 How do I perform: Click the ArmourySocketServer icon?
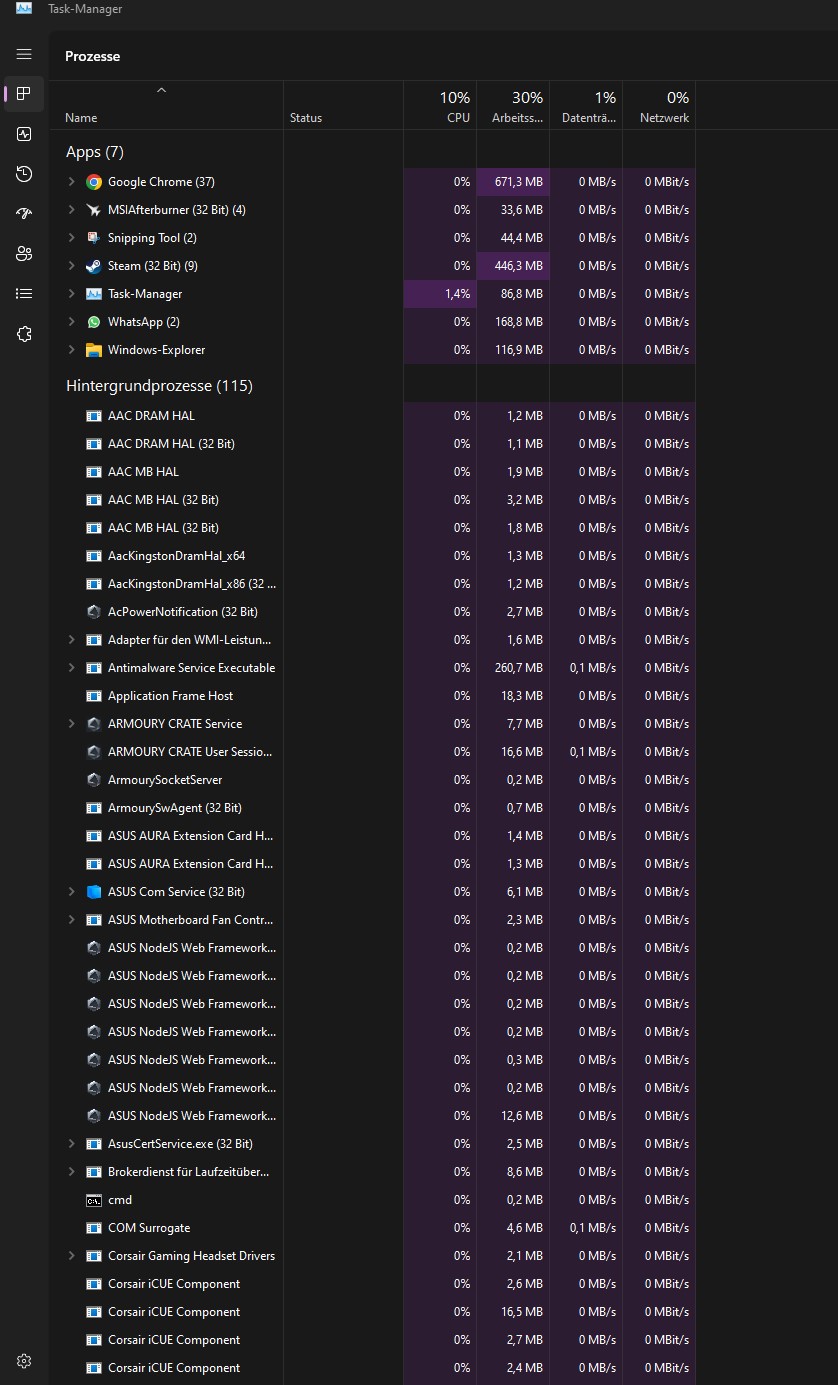click(x=94, y=780)
